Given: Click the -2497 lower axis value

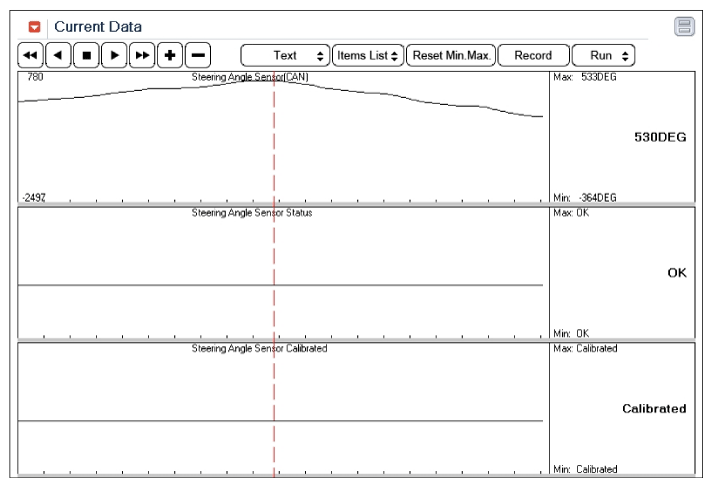Looking at the screenshot, I should (34, 198).
